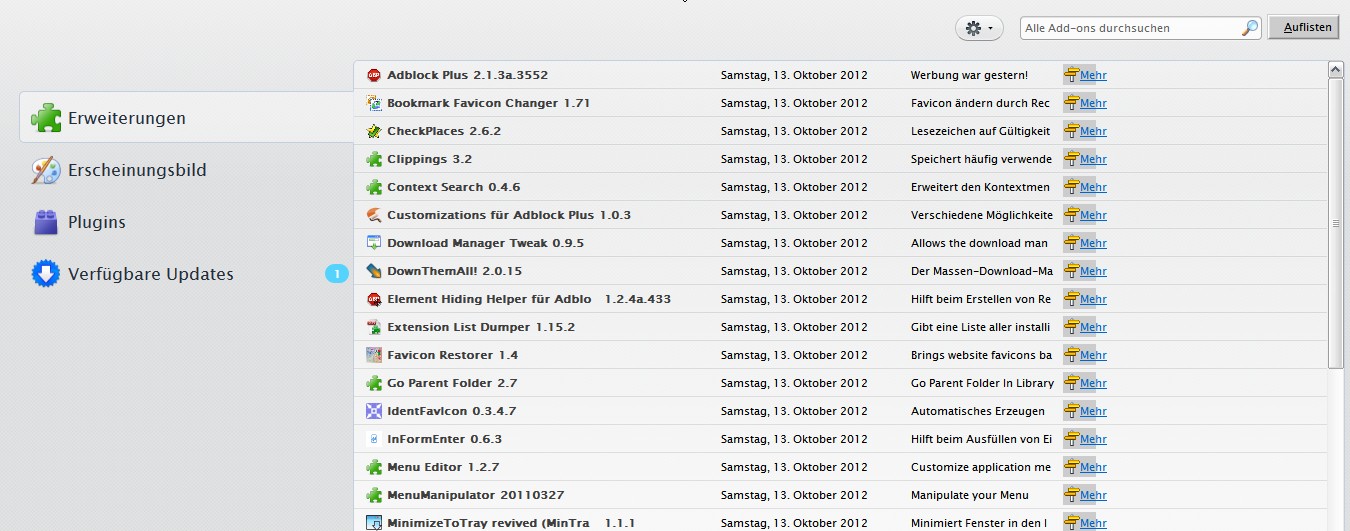Click the Adblock Plus extension icon

pos(374,75)
